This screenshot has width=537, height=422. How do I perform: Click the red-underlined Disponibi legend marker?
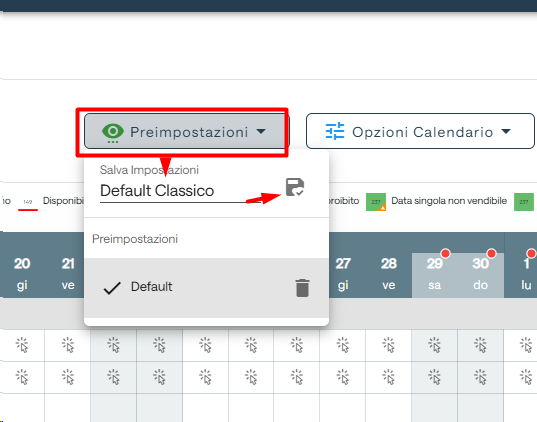(28, 204)
